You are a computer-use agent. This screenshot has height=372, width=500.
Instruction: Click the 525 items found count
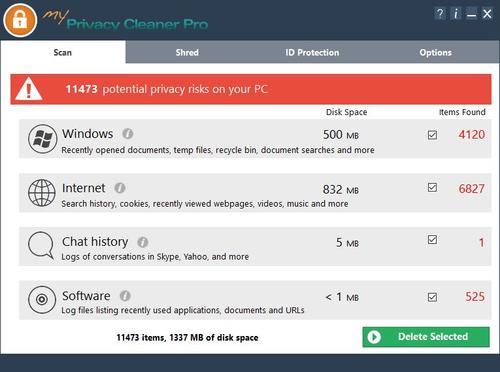(x=475, y=297)
